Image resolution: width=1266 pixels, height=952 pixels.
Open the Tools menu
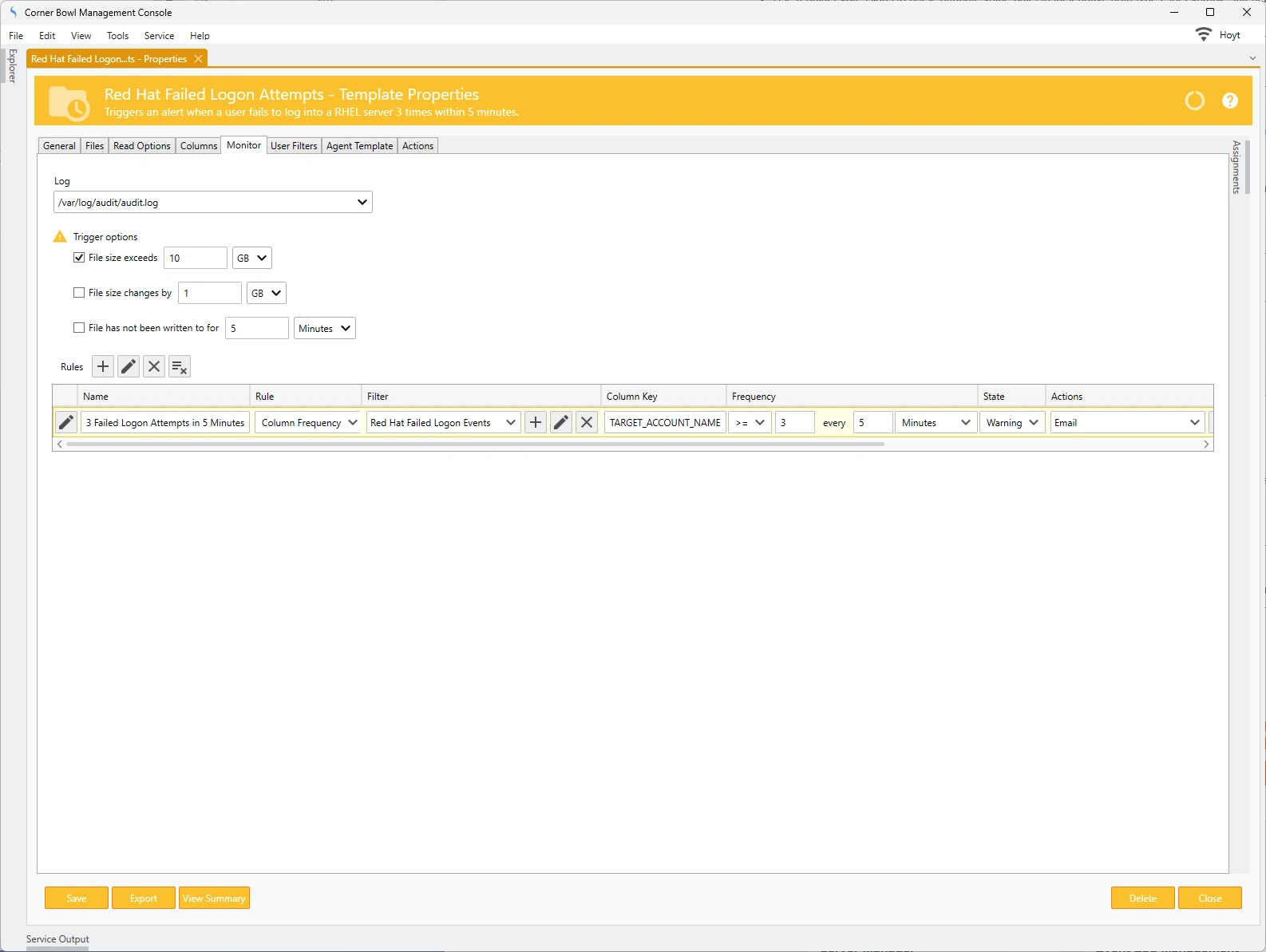point(117,36)
